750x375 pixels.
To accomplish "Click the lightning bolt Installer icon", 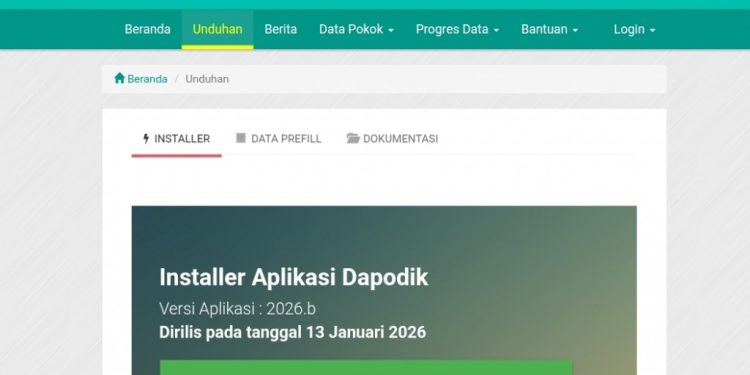I will (x=146, y=139).
